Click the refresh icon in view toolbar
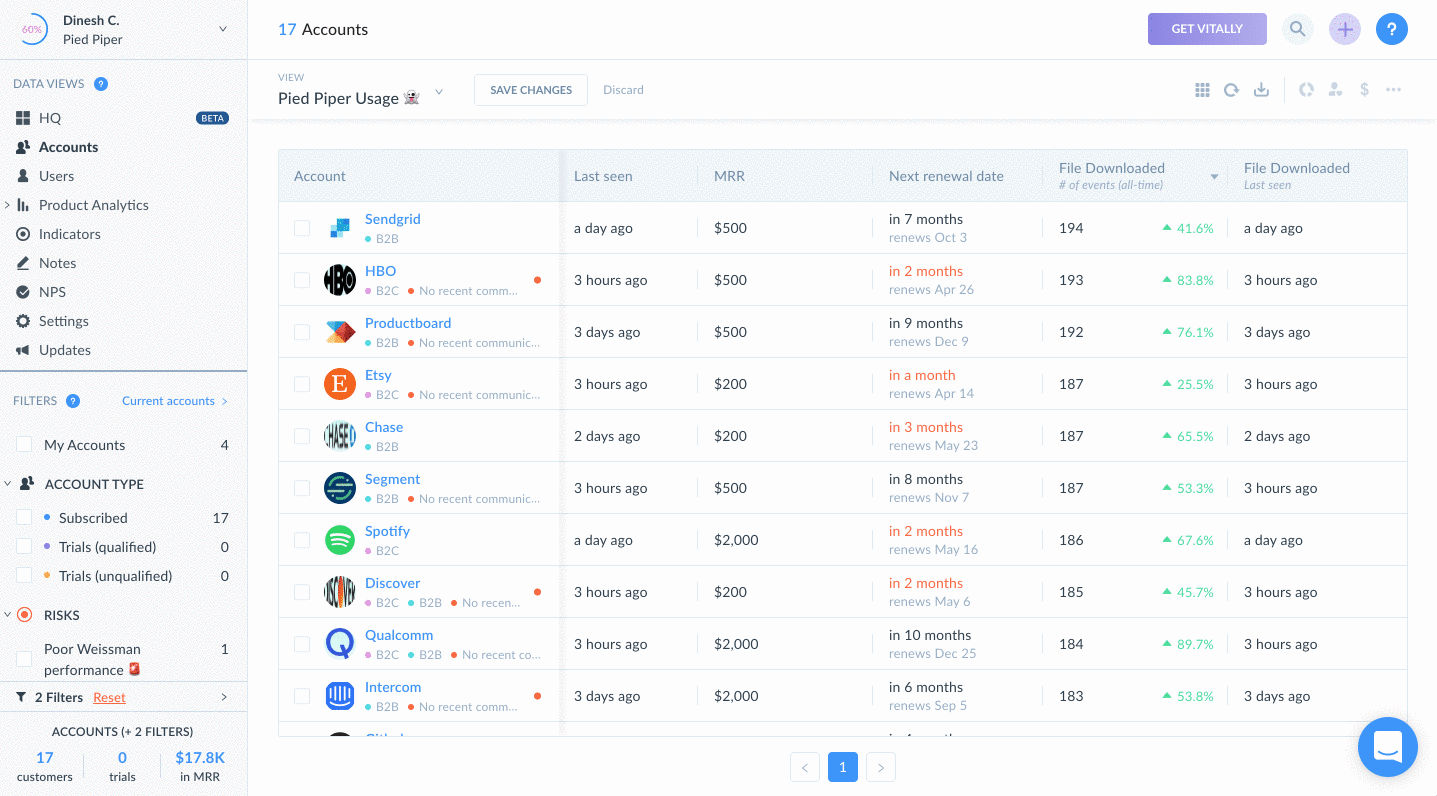The width and height of the screenshot is (1437, 796). (1232, 90)
